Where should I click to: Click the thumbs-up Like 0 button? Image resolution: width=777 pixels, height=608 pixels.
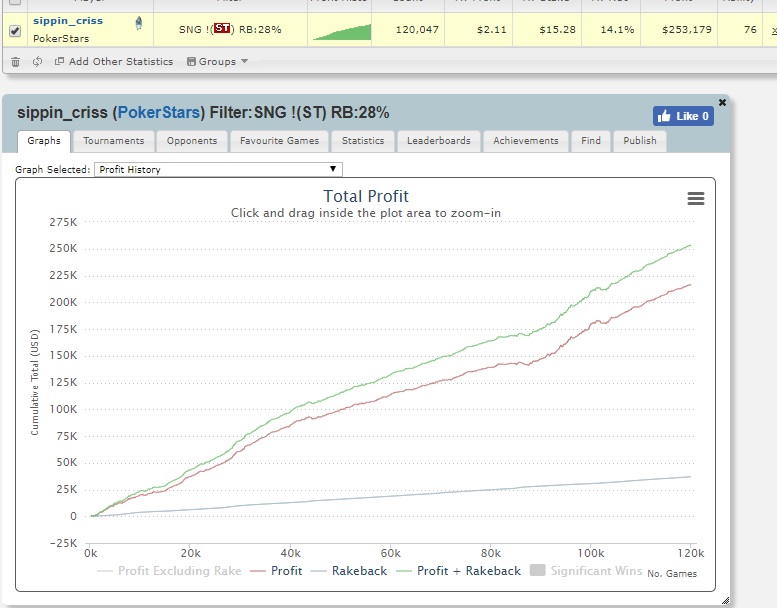click(x=683, y=116)
